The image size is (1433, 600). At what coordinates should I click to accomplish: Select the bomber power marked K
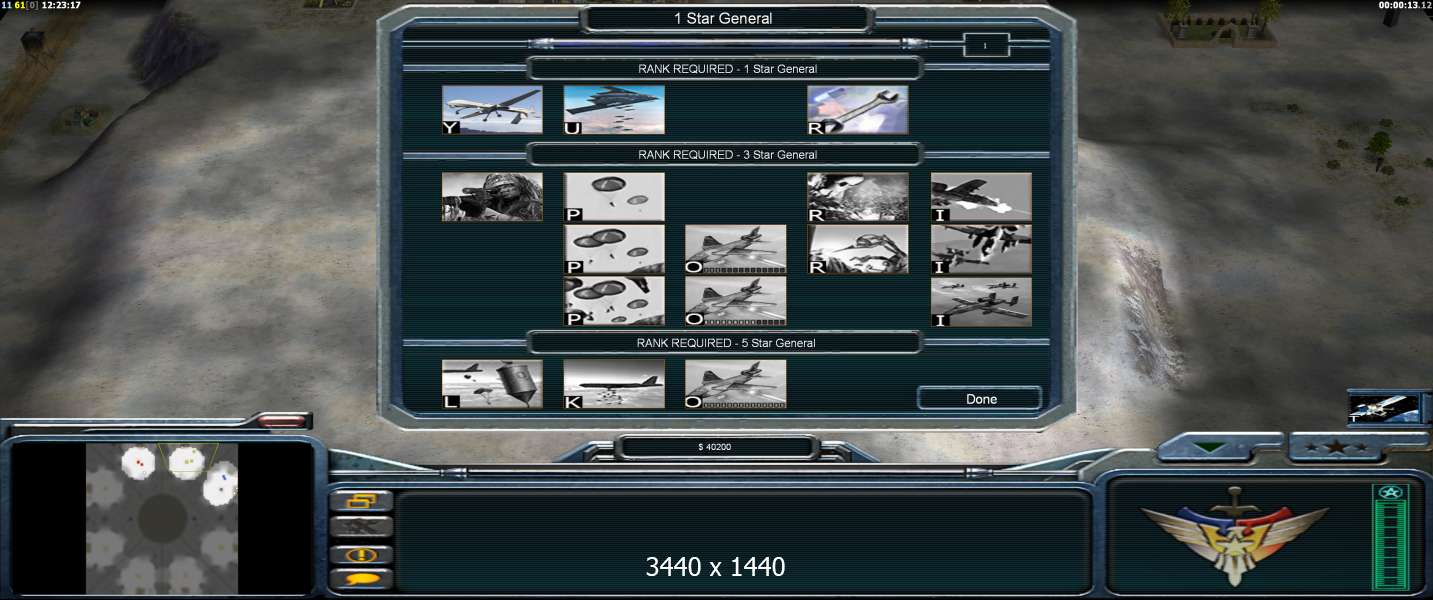614,384
